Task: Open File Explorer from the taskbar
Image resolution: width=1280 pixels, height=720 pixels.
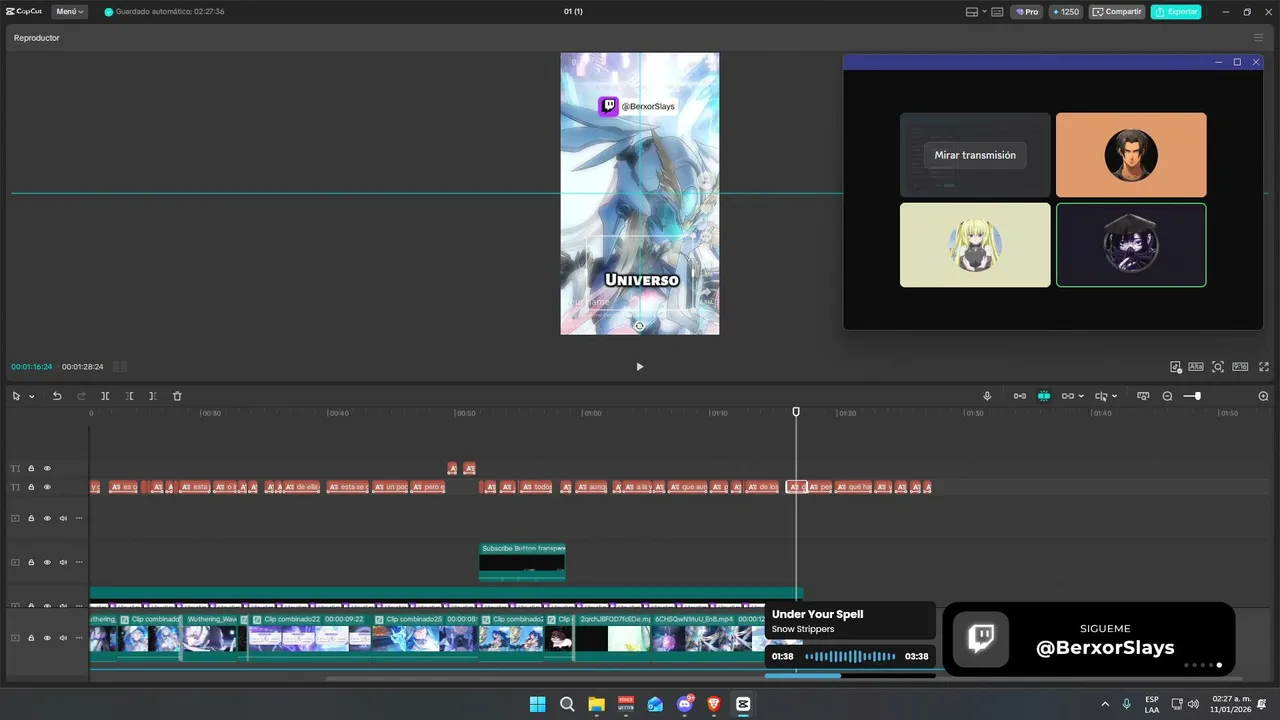Action: tap(596, 704)
